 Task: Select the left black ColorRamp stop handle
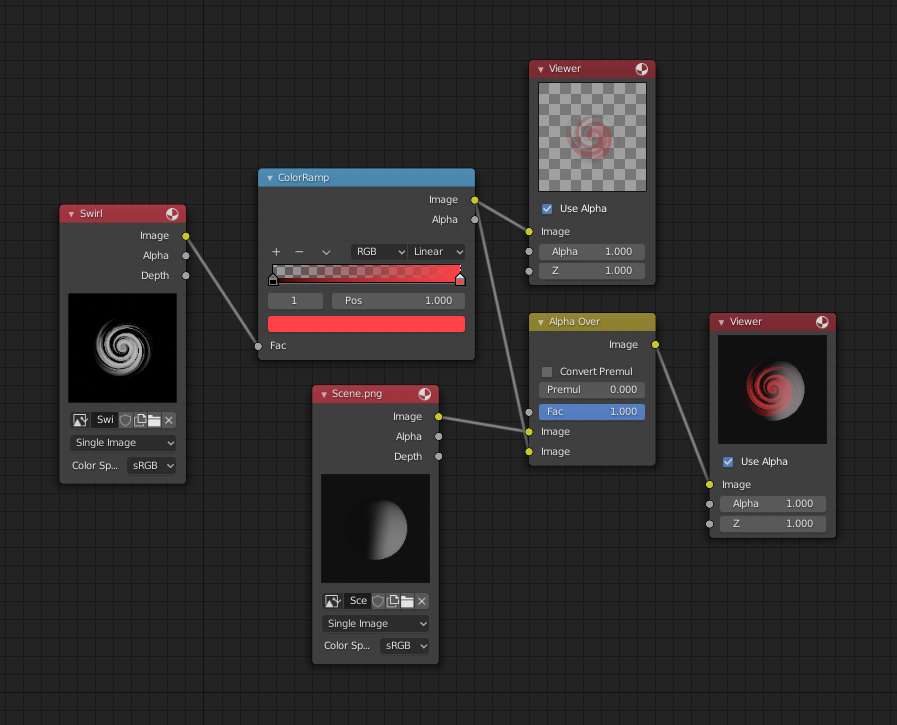(x=273, y=280)
